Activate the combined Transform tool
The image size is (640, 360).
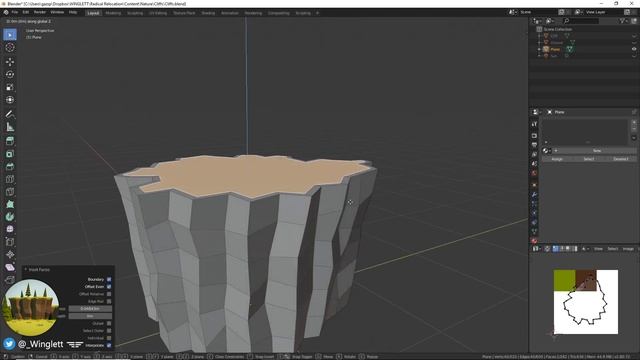tap(10, 100)
